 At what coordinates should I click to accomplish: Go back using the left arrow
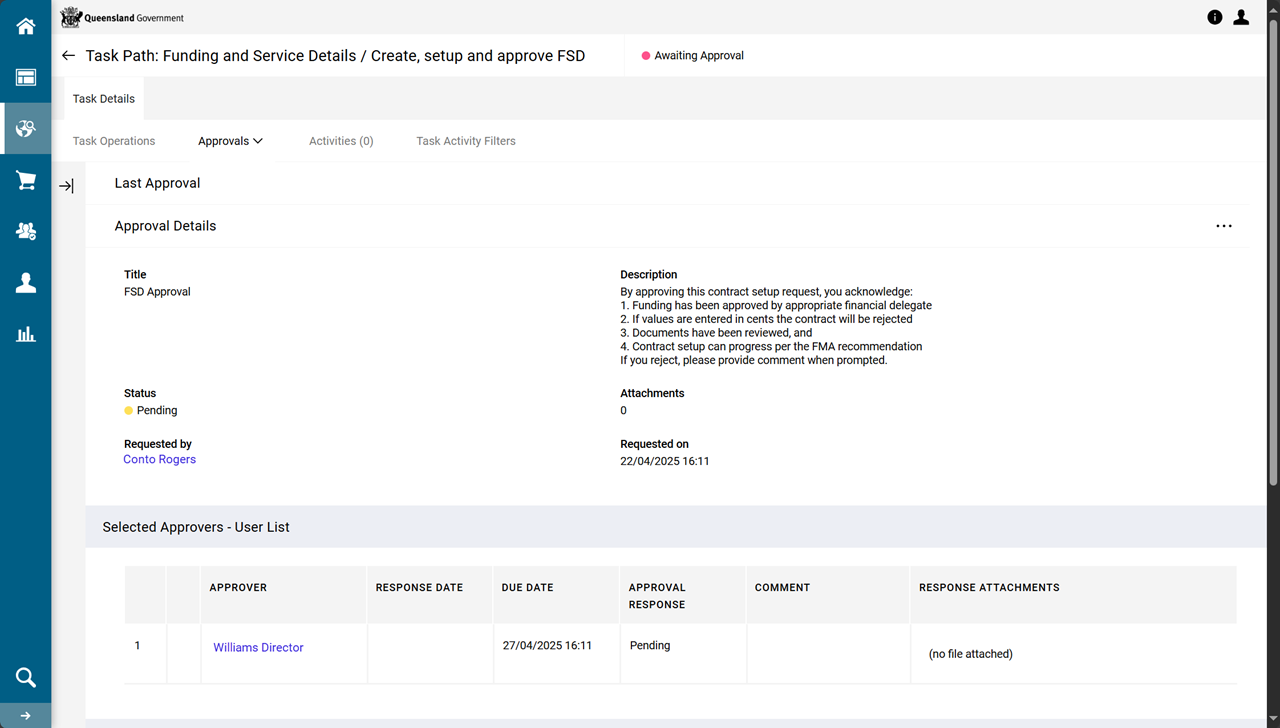pyautogui.click(x=68, y=56)
